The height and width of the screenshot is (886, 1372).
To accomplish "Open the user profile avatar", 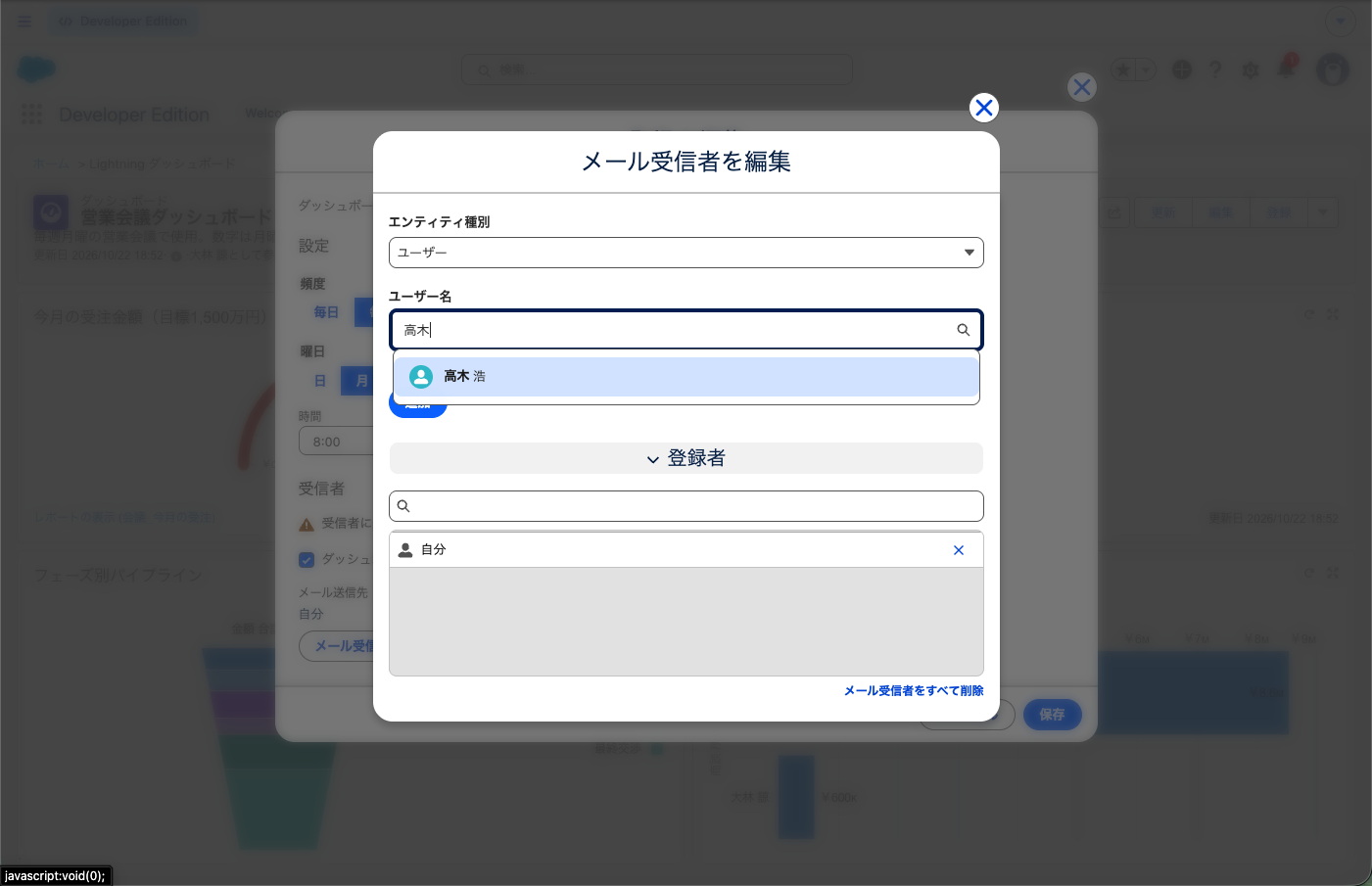I will 1333,70.
